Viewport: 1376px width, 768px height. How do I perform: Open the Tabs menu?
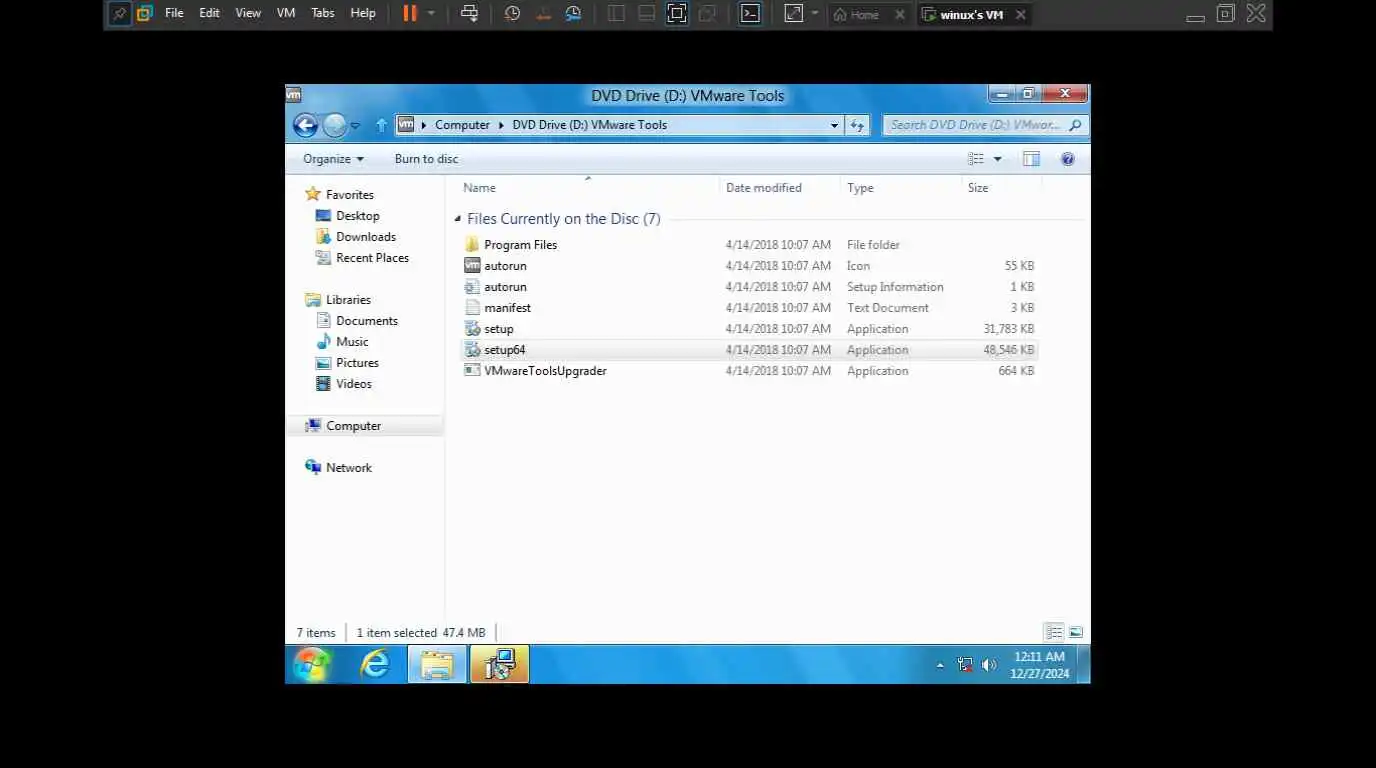click(x=323, y=13)
